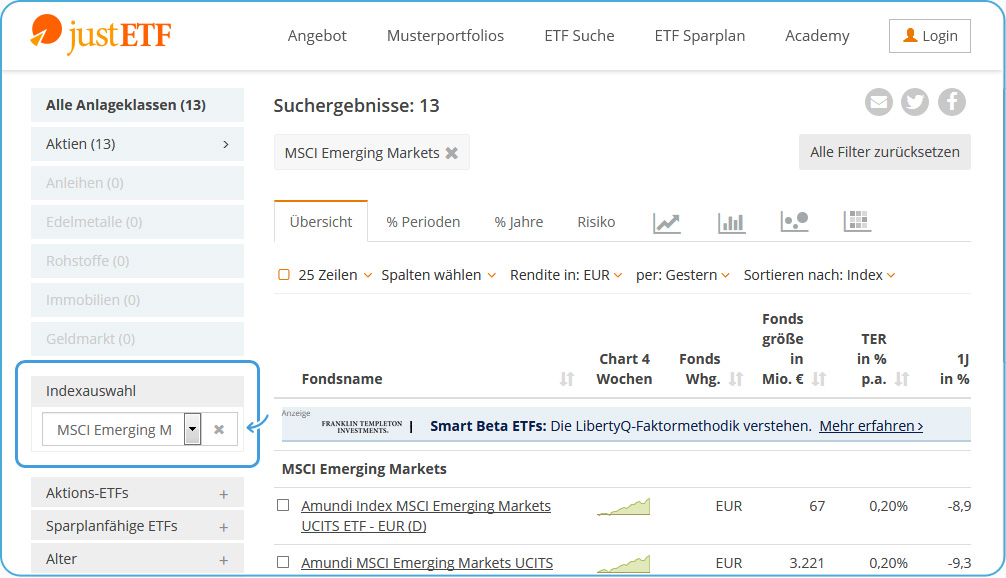
Task: Open the bubble scatter chart view tab
Action: (x=794, y=222)
